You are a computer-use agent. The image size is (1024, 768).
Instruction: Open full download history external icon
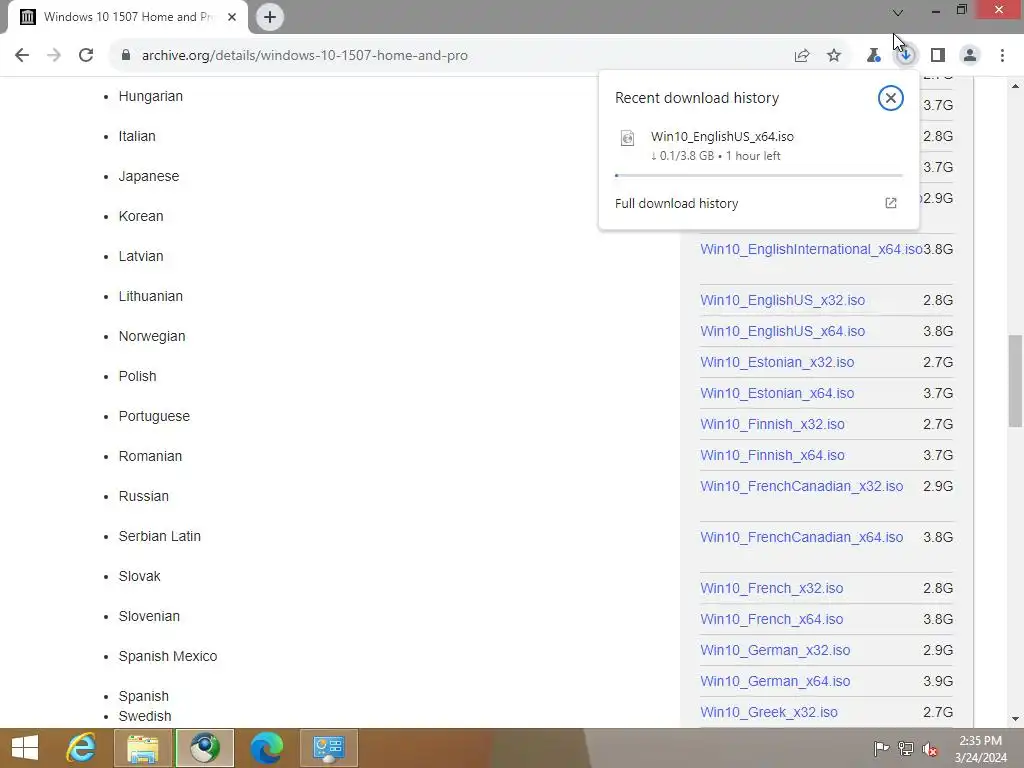coord(891,203)
